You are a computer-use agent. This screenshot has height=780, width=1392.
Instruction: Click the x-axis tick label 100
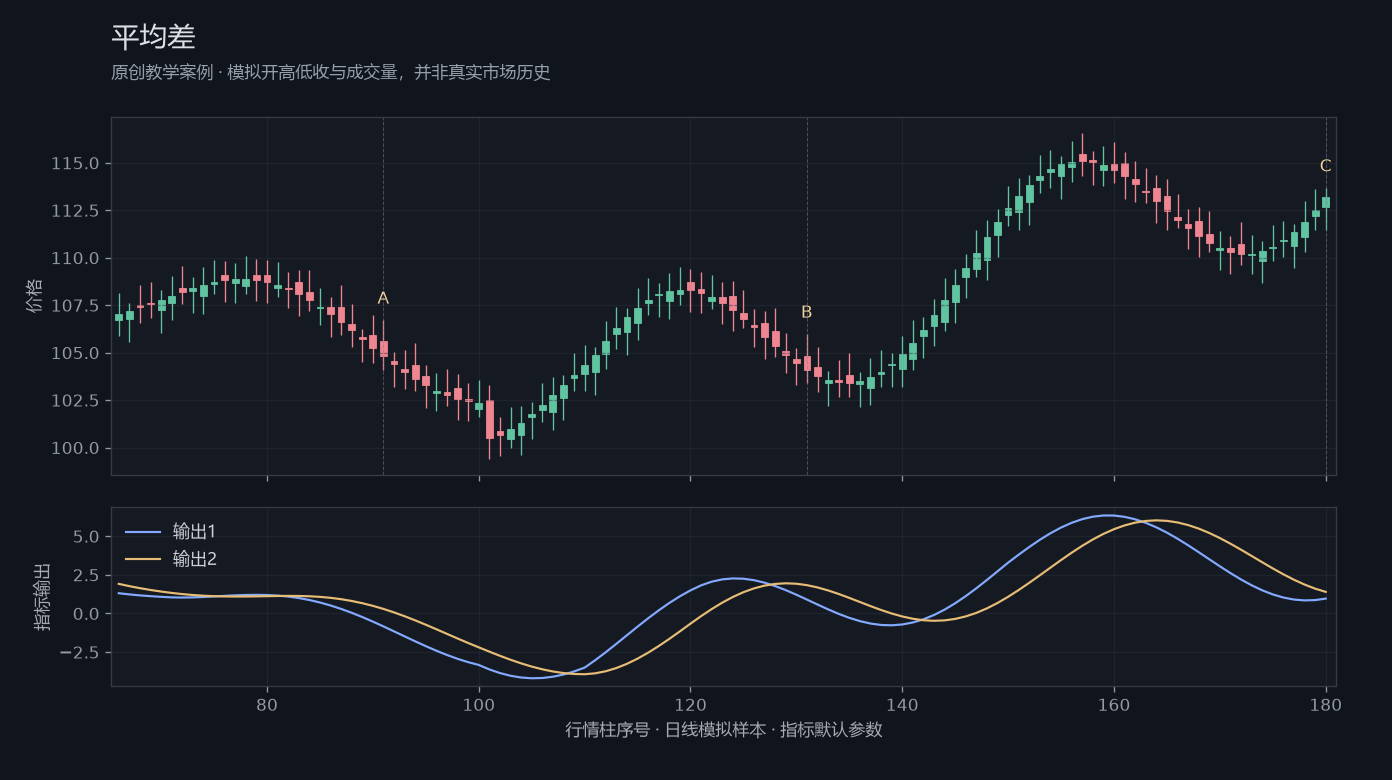click(x=479, y=704)
